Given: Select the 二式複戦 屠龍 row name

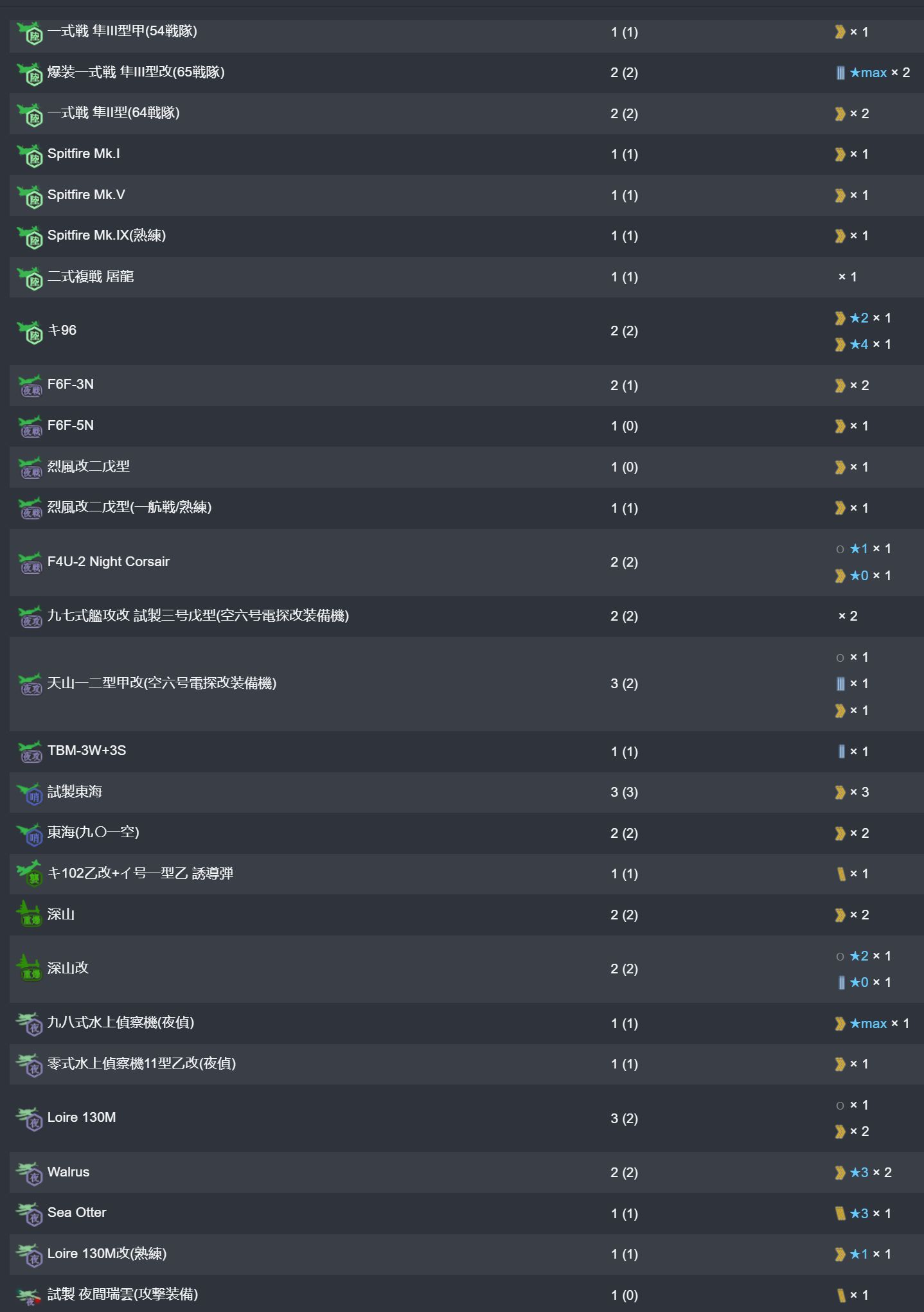Looking at the screenshot, I should coord(91,276).
